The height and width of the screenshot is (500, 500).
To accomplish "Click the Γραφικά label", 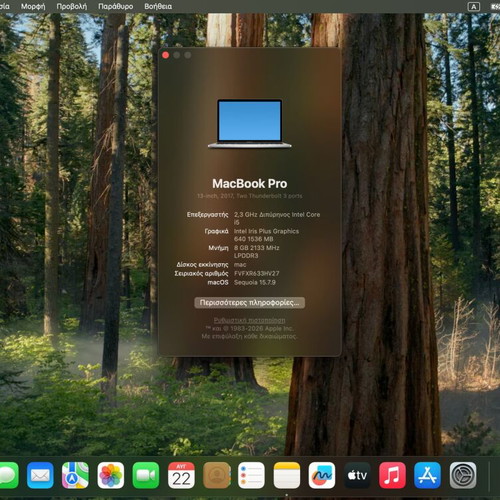I will [x=216, y=231].
